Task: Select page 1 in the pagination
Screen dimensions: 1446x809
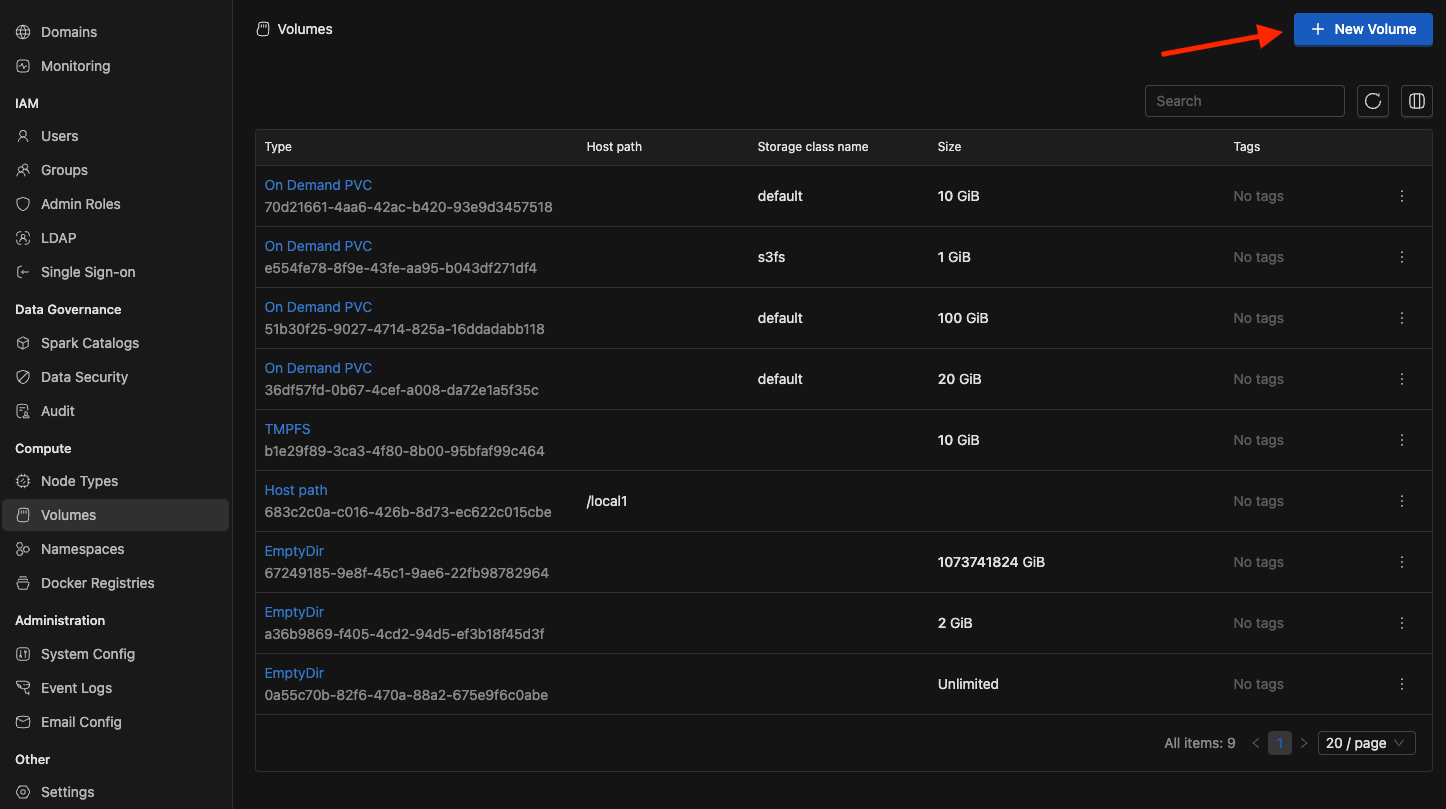Action: click(1280, 743)
